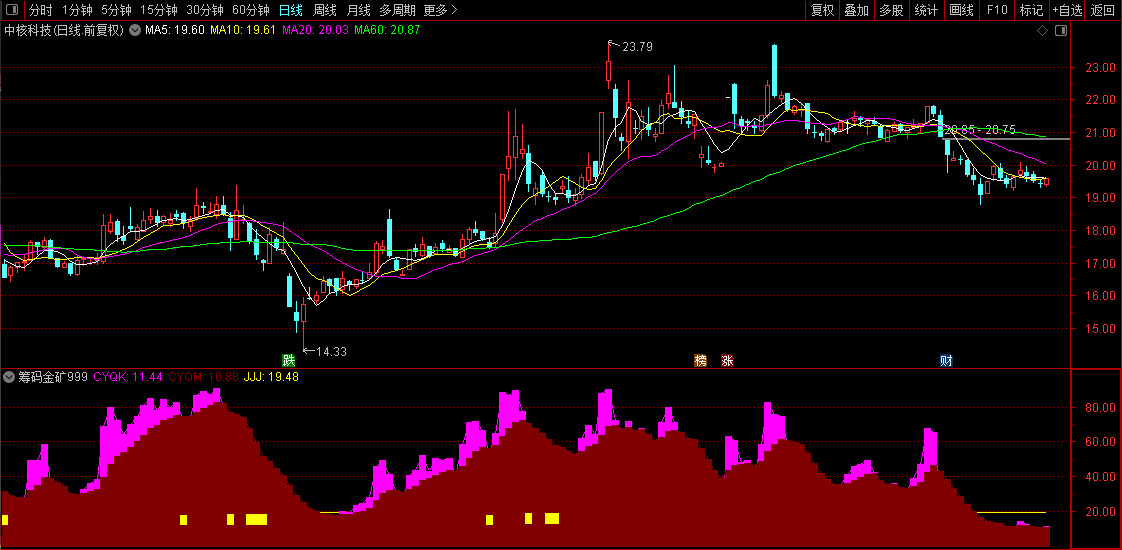Click the 23.79 high price annotation
Screen dimensions: 1122x550
pos(637,48)
